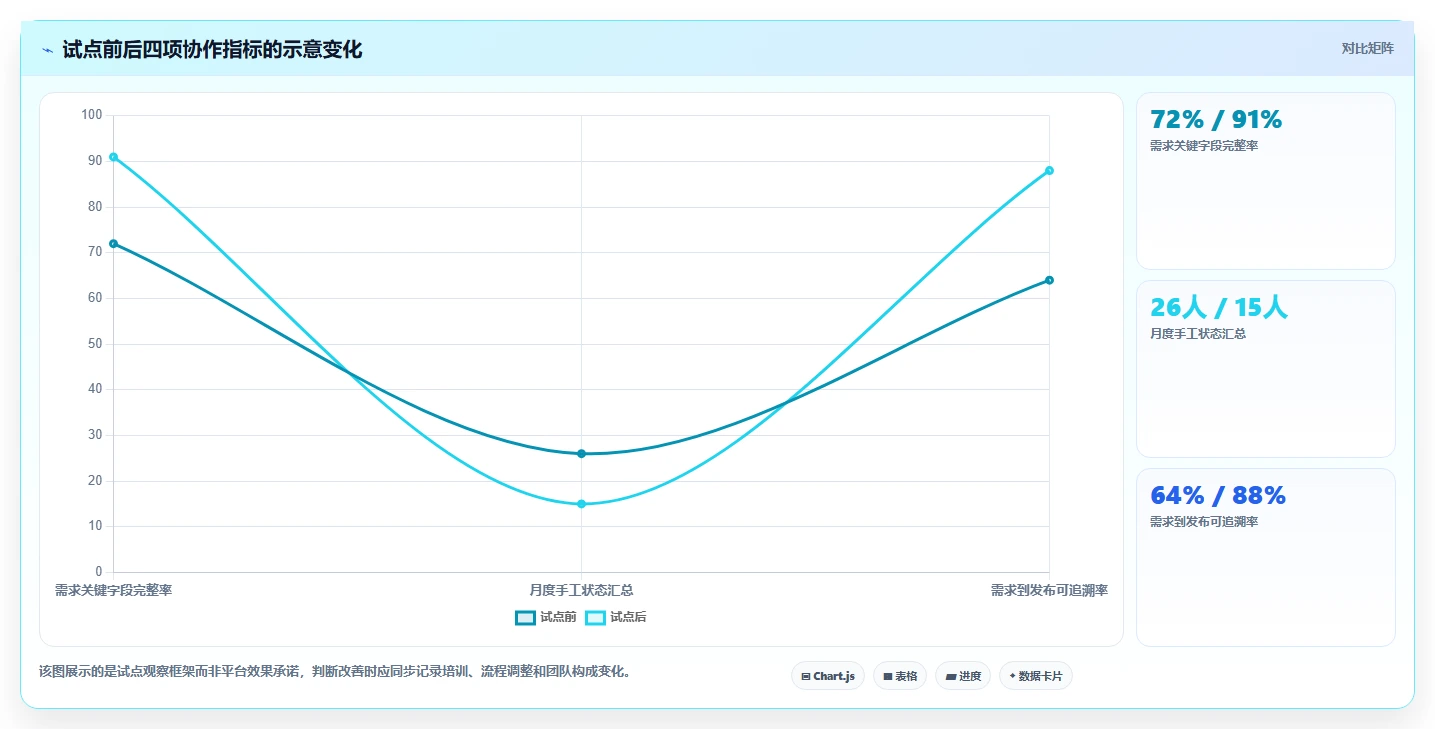The width and height of the screenshot is (1435, 729).
Task: Click 月度手工状态汇总 caption in second card
Action: [1198, 334]
